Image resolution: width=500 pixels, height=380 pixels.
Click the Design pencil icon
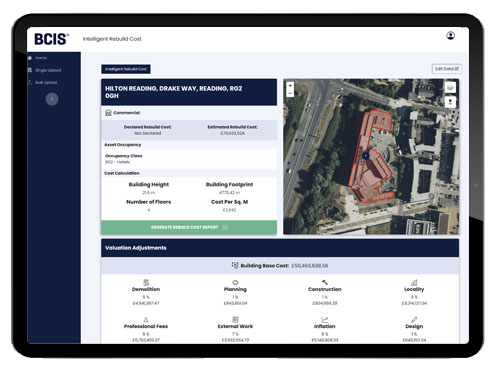(414, 319)
